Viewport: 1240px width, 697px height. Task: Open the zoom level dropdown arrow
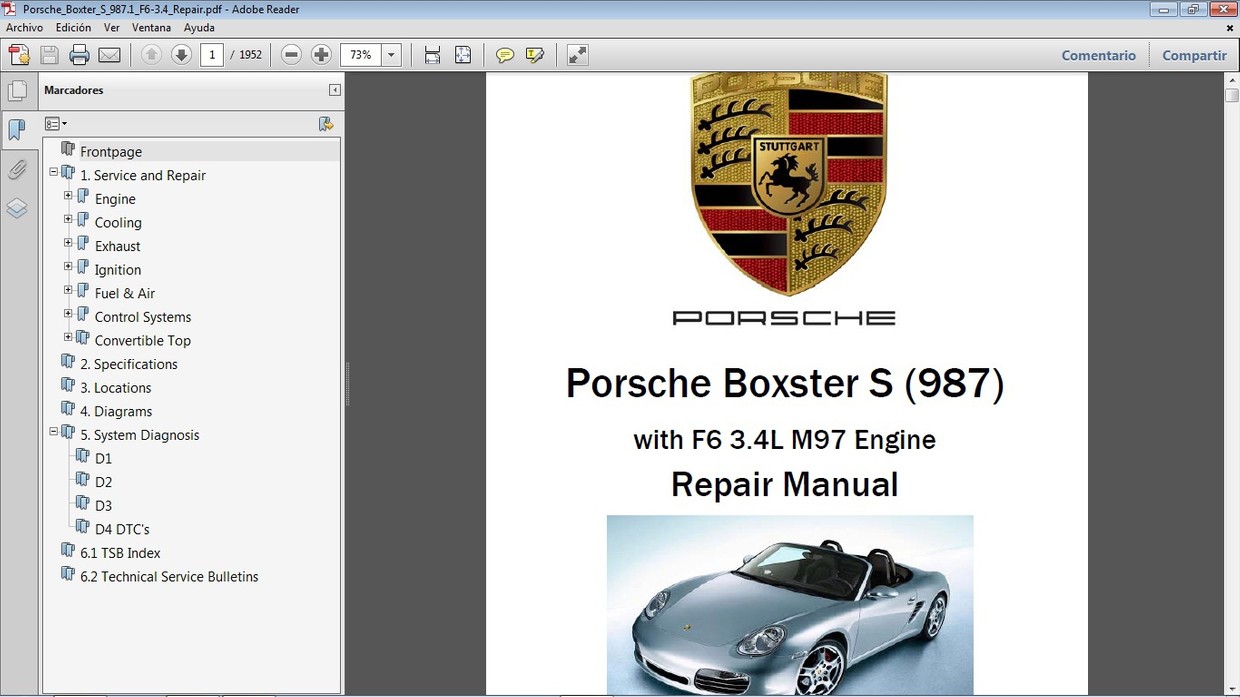[392, 55]
